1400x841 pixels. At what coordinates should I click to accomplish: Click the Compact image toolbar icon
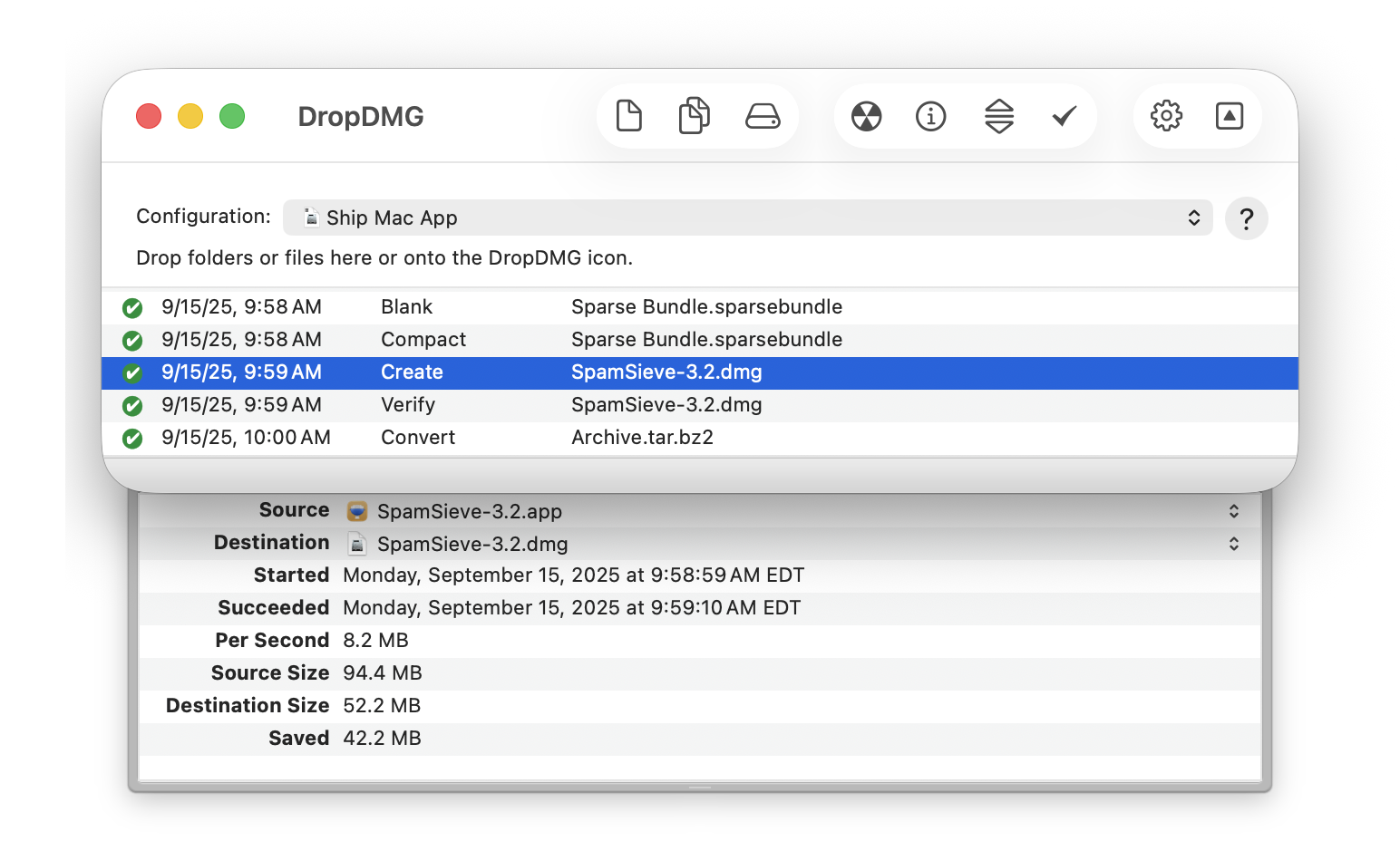[998, 116]
